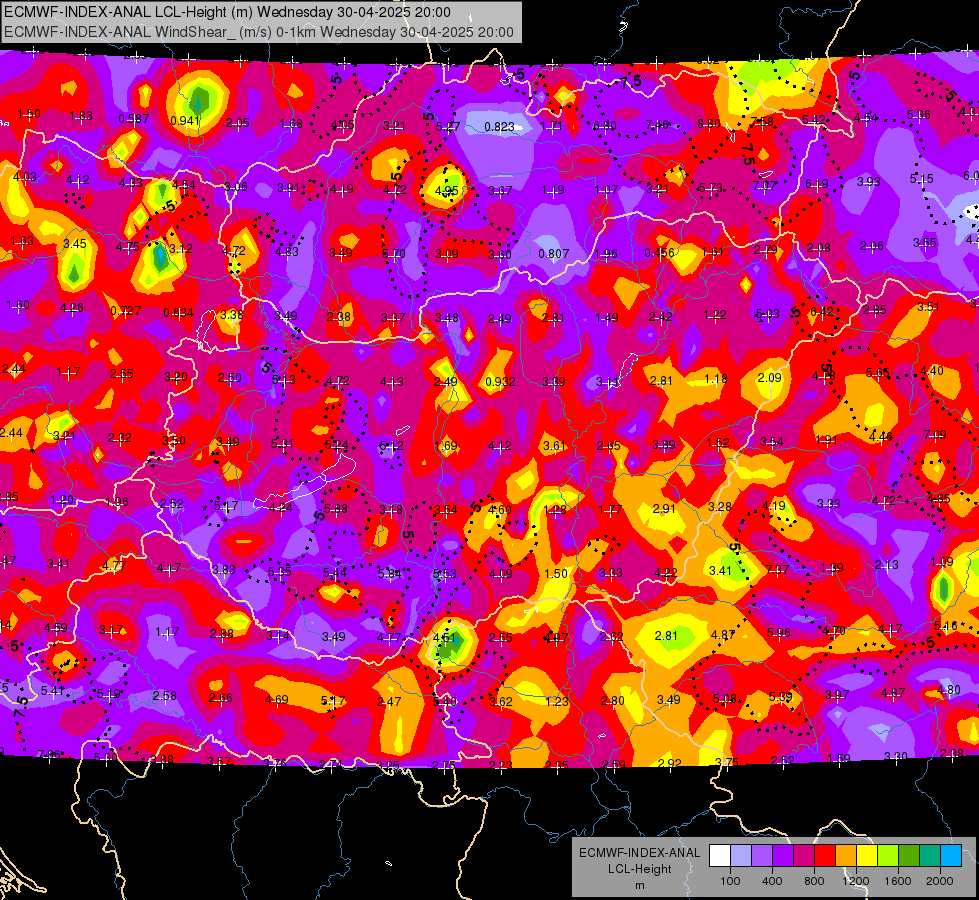Viewport: 979px width, 900px height.
Task: Select the yellow legend color swatch
Action: [867, 856]
